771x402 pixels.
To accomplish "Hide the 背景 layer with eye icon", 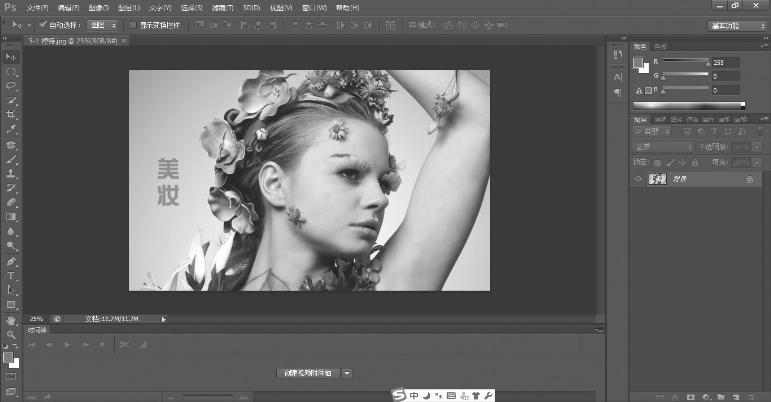I will (639, 179).
